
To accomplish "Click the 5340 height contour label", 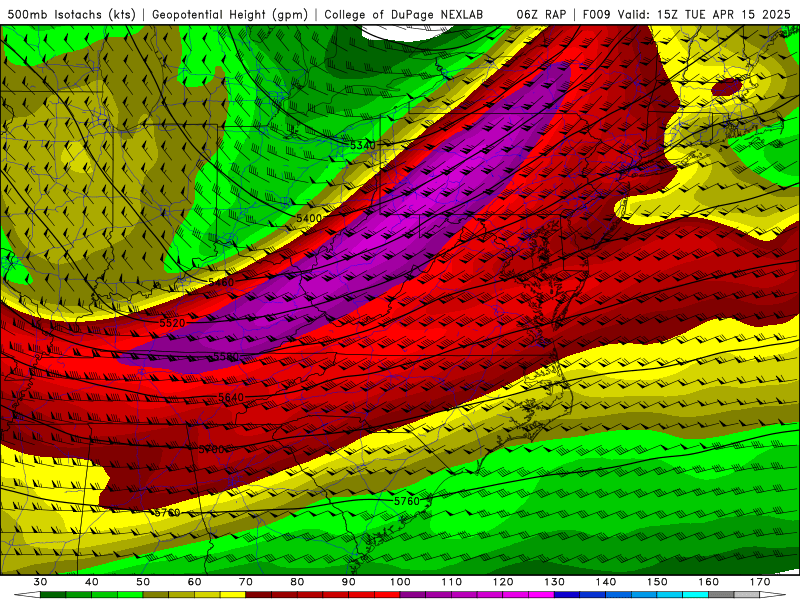I will [363, 145].
